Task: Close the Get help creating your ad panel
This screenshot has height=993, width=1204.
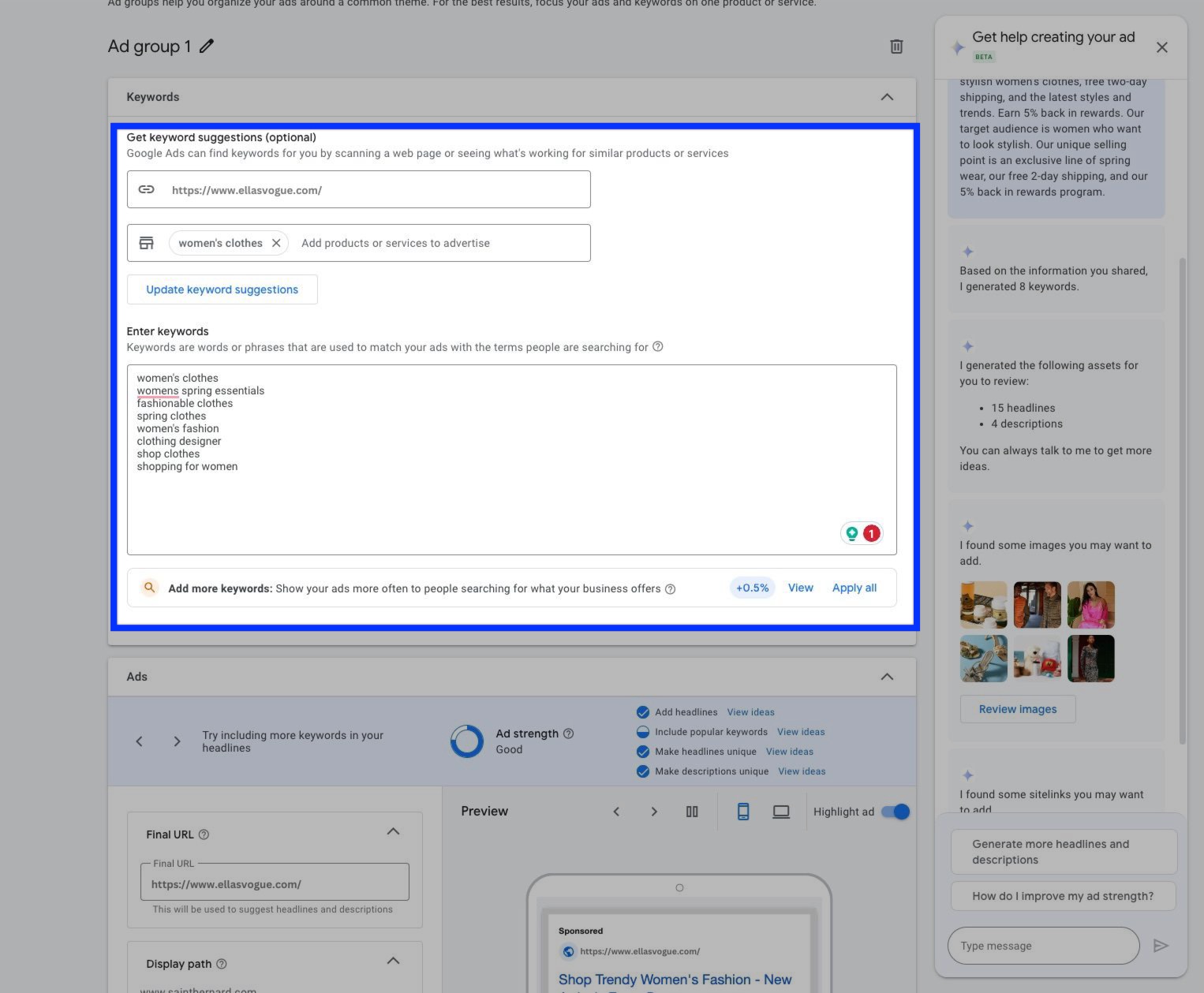Action: click(x=1161, y=47)
